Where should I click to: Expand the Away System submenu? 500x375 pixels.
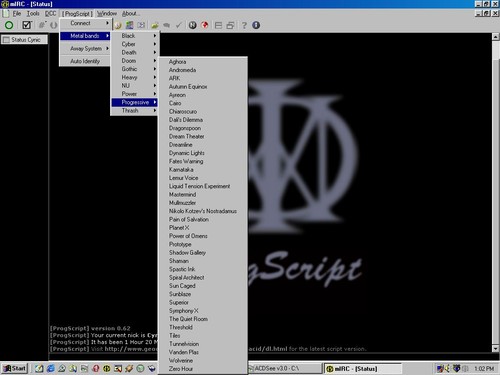tap(85, 49)
